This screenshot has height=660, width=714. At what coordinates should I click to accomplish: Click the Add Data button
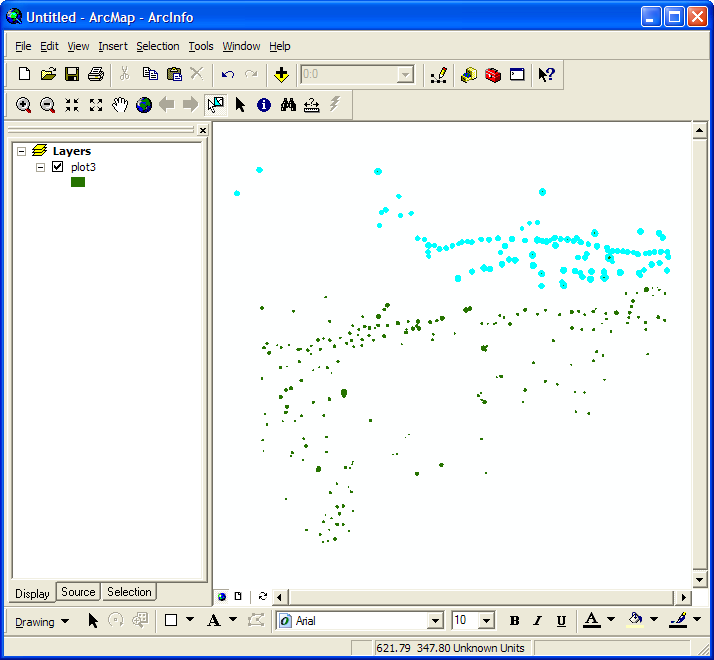[281, 74]
